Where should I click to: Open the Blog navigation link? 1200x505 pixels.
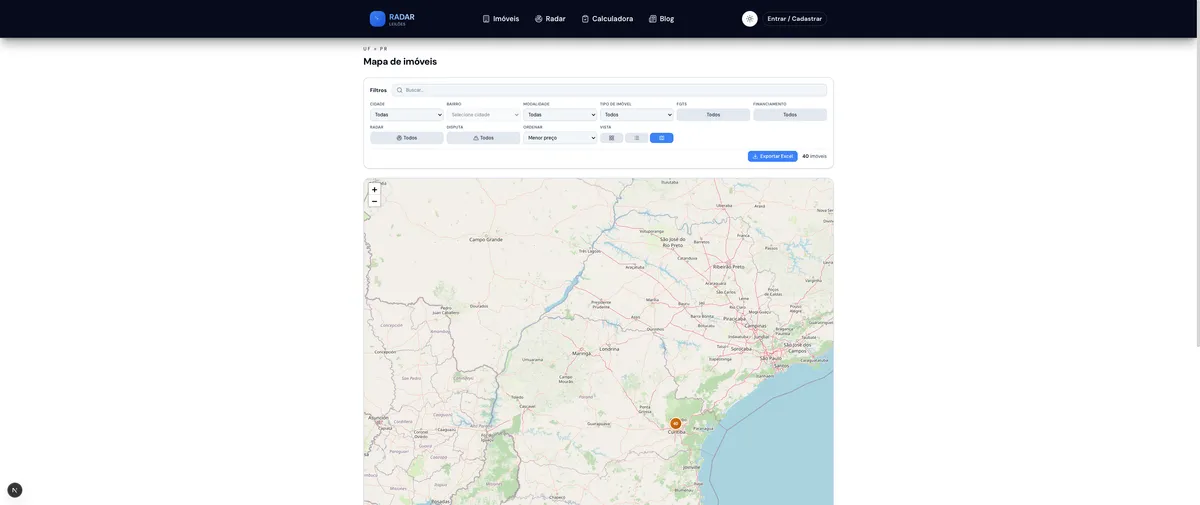661,19
